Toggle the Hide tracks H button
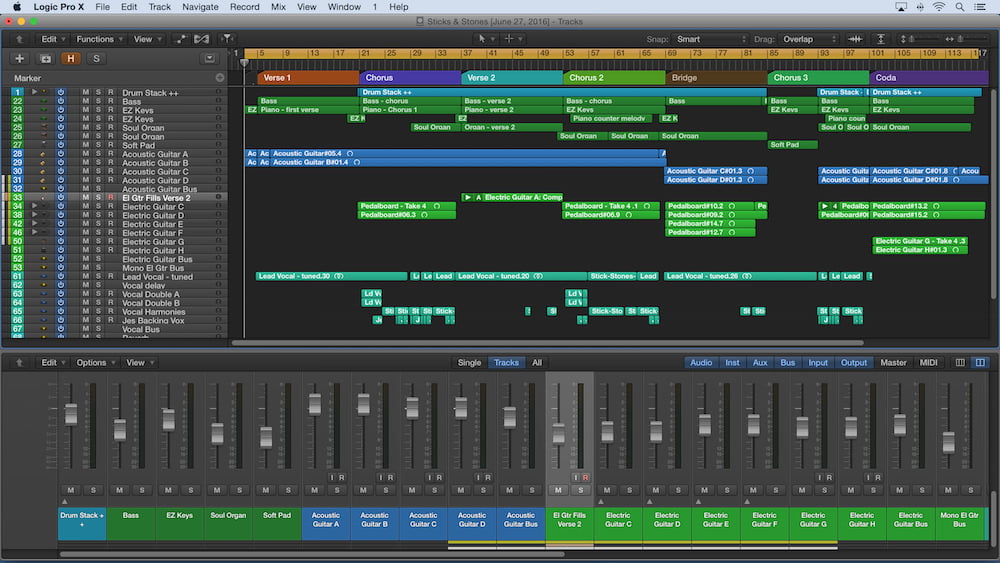The height and width of the screenshot is (563, 1000). (71, 59)
